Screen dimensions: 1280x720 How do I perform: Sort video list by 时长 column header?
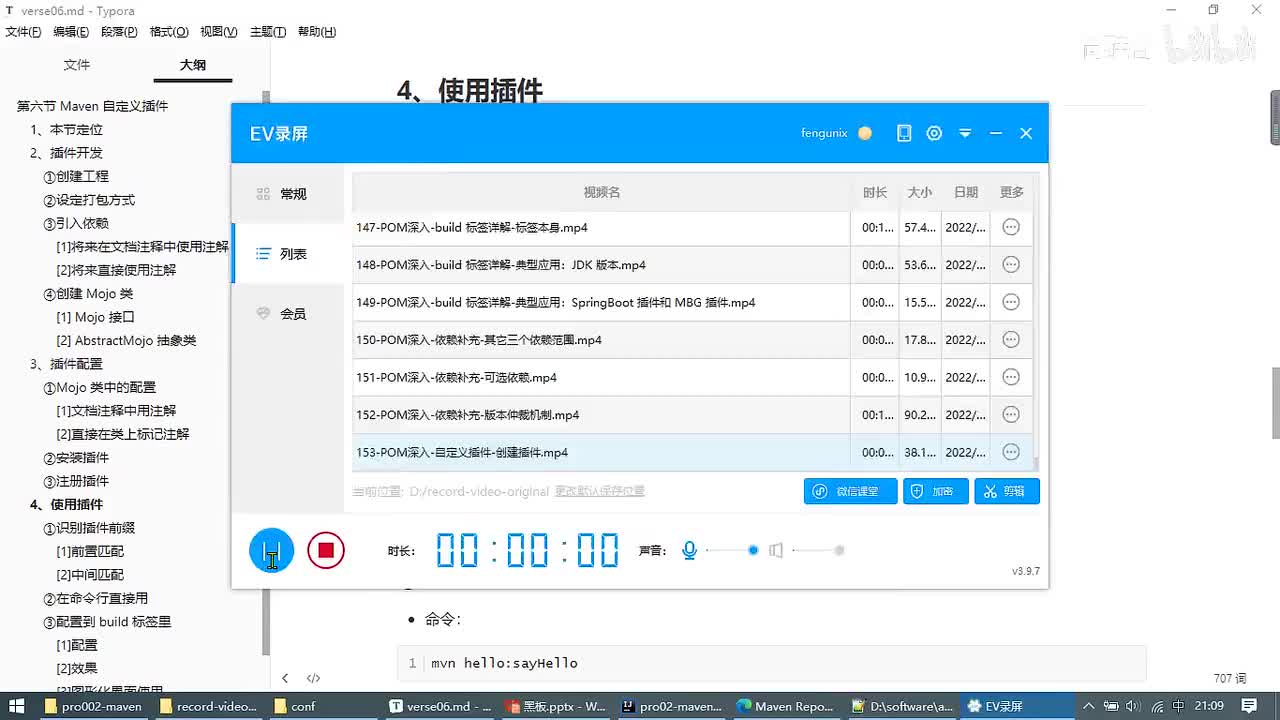(875, 192)
